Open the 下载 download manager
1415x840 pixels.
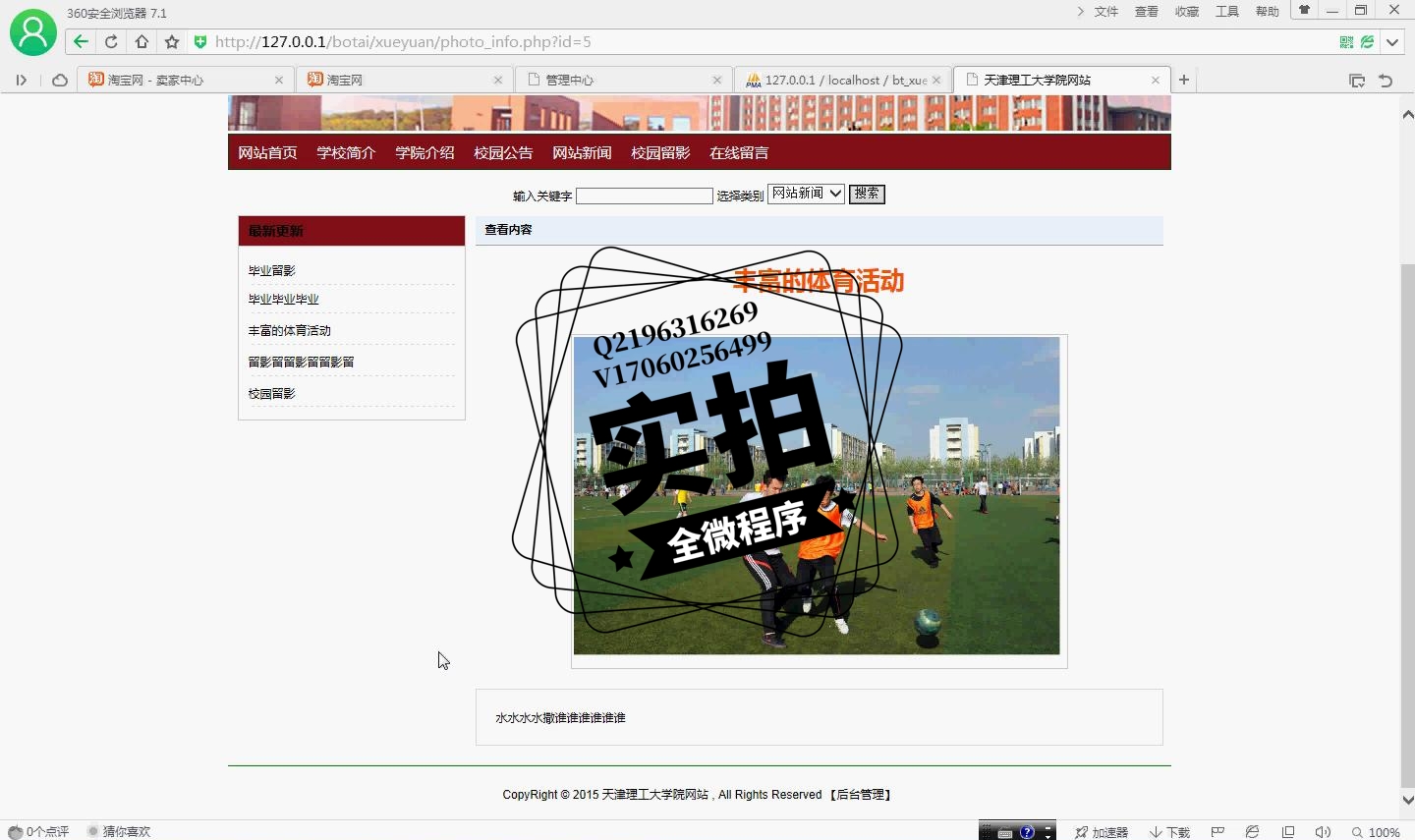pyautogui.click(x=1169, y=832)
